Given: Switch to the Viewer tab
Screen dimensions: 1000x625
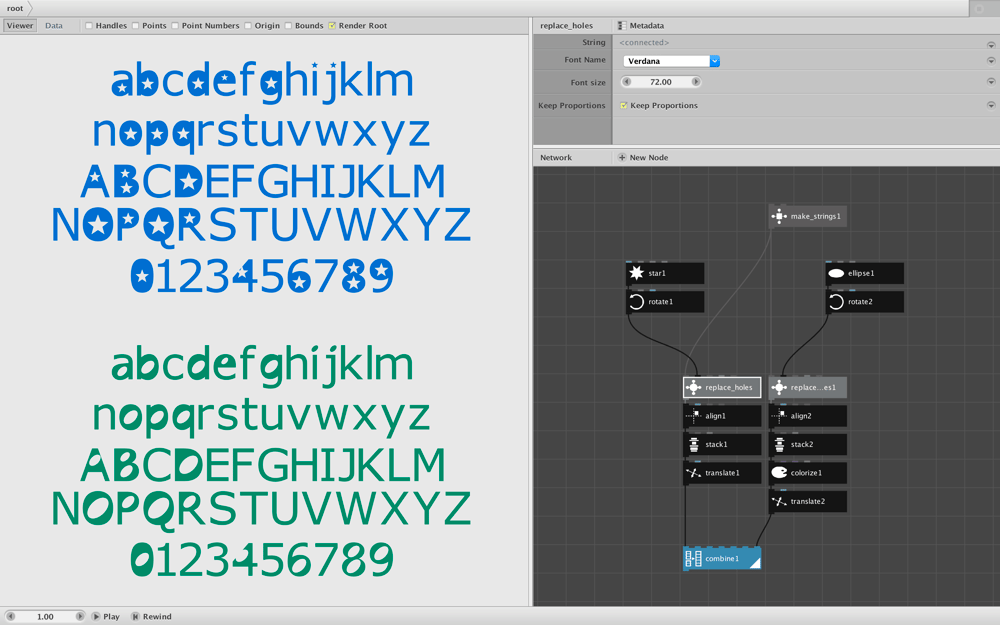Looking at the screenshot, I should coord(20,26).
